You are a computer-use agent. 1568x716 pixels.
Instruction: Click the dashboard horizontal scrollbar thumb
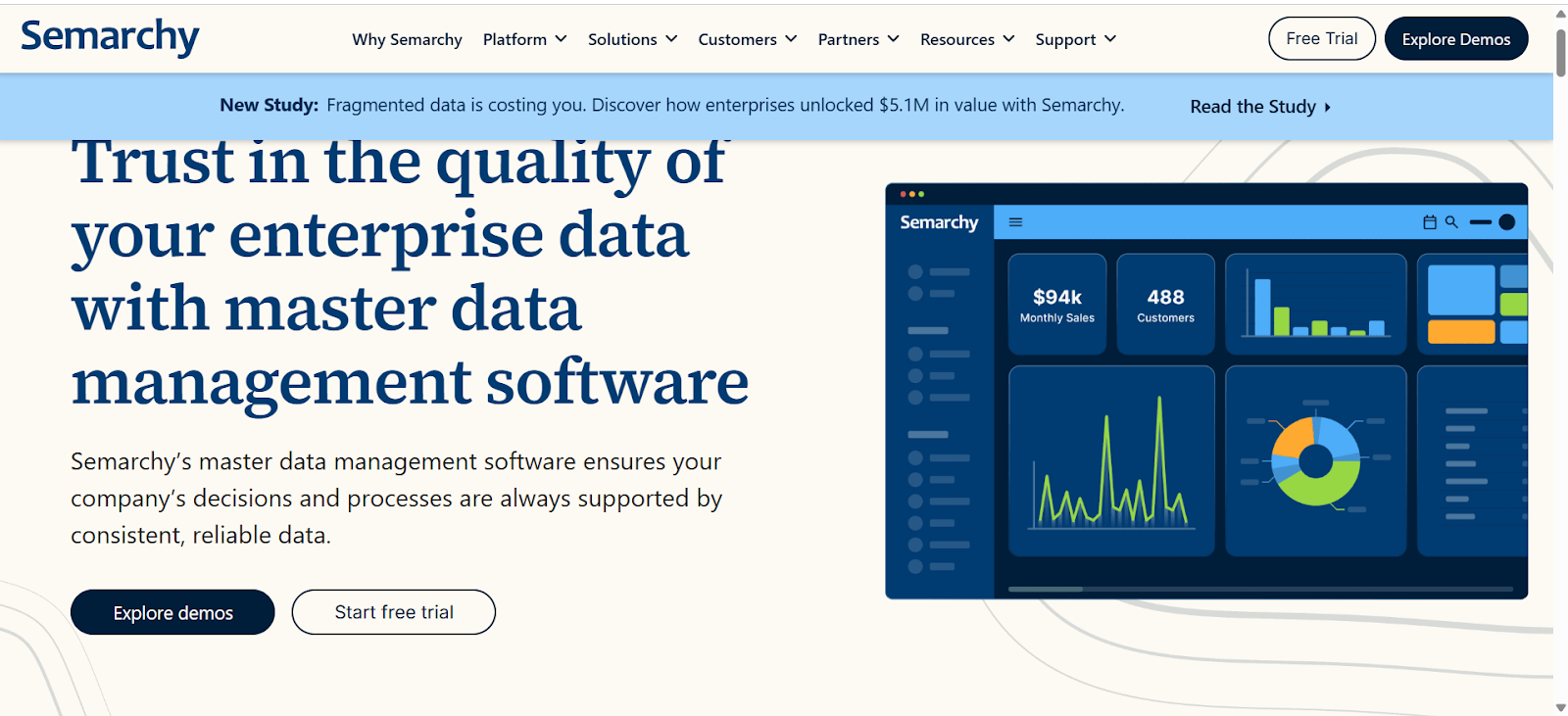1046,589
